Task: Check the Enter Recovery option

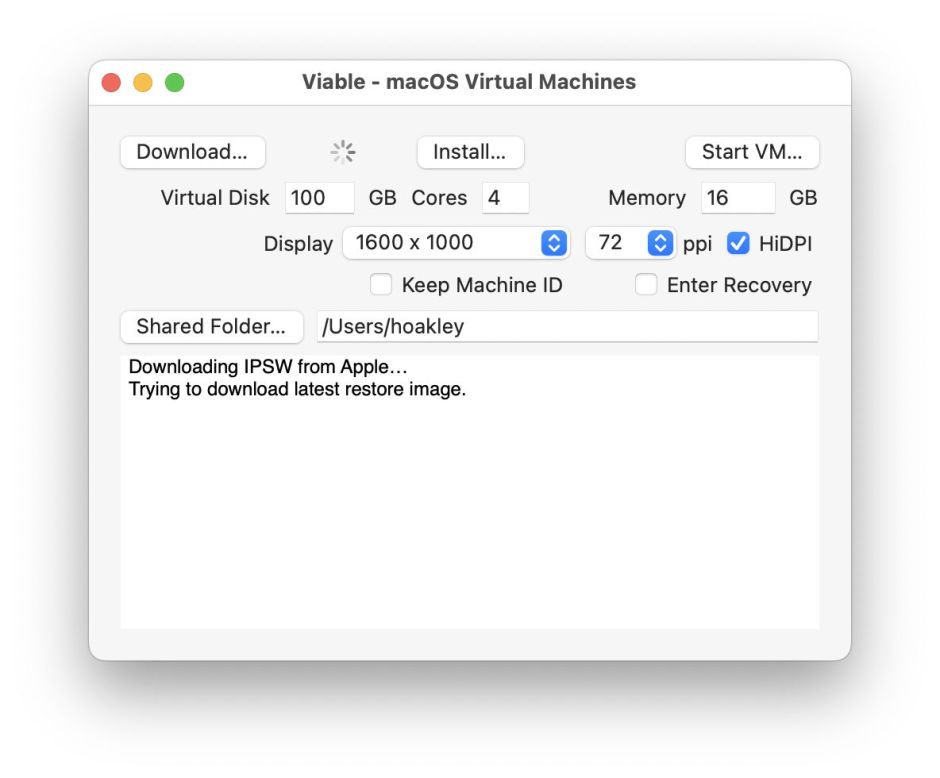Action: [647, 285]
